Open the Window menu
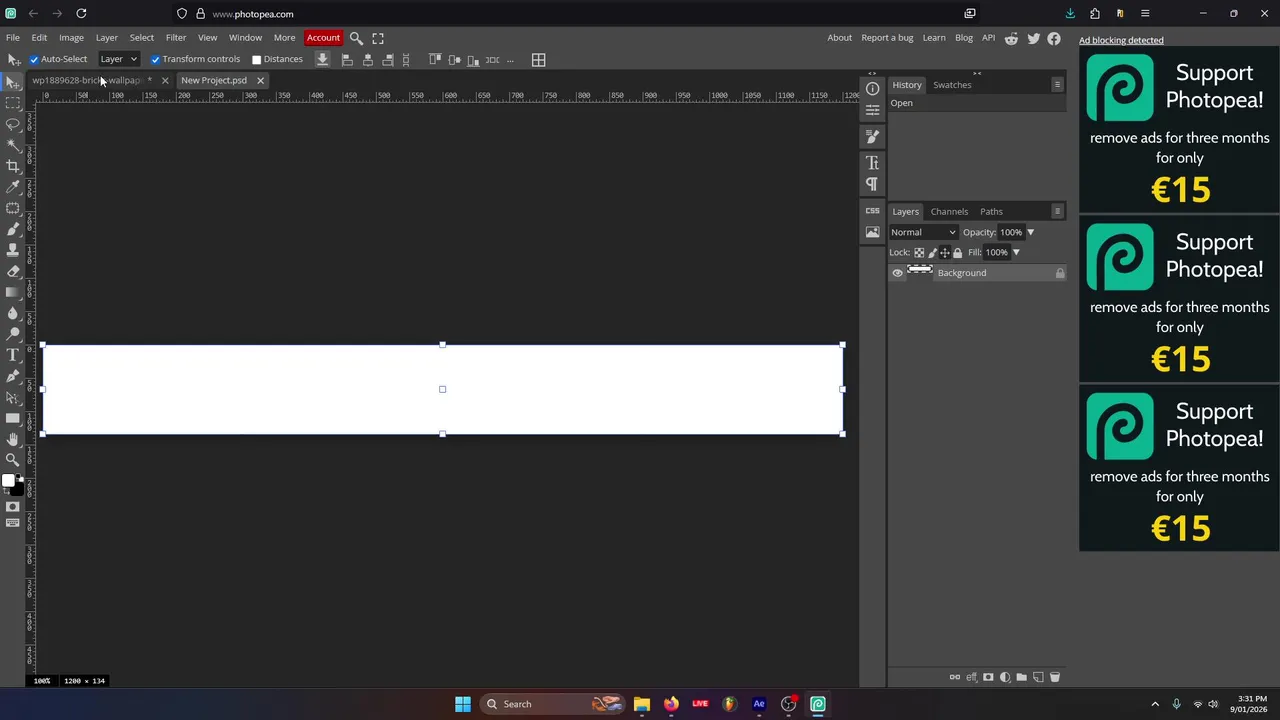 (245, 38)
